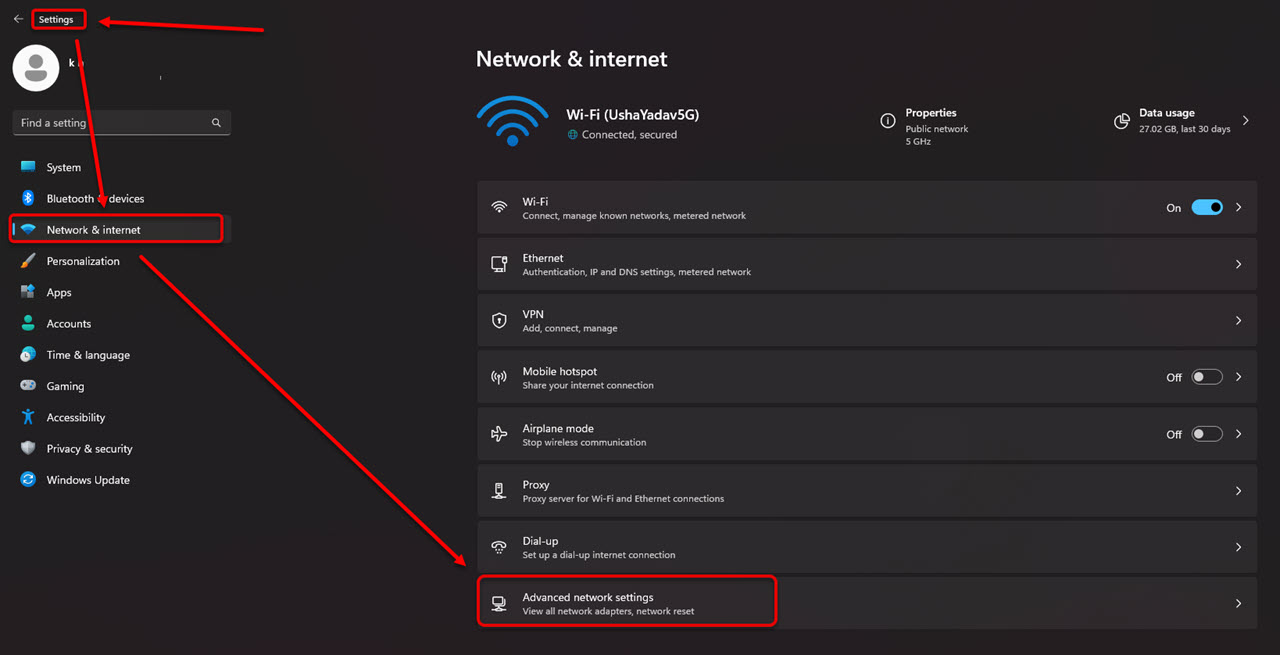Open Accessibility settings via its icon
Screen dimensions: 1280x655
coord(28,417)
